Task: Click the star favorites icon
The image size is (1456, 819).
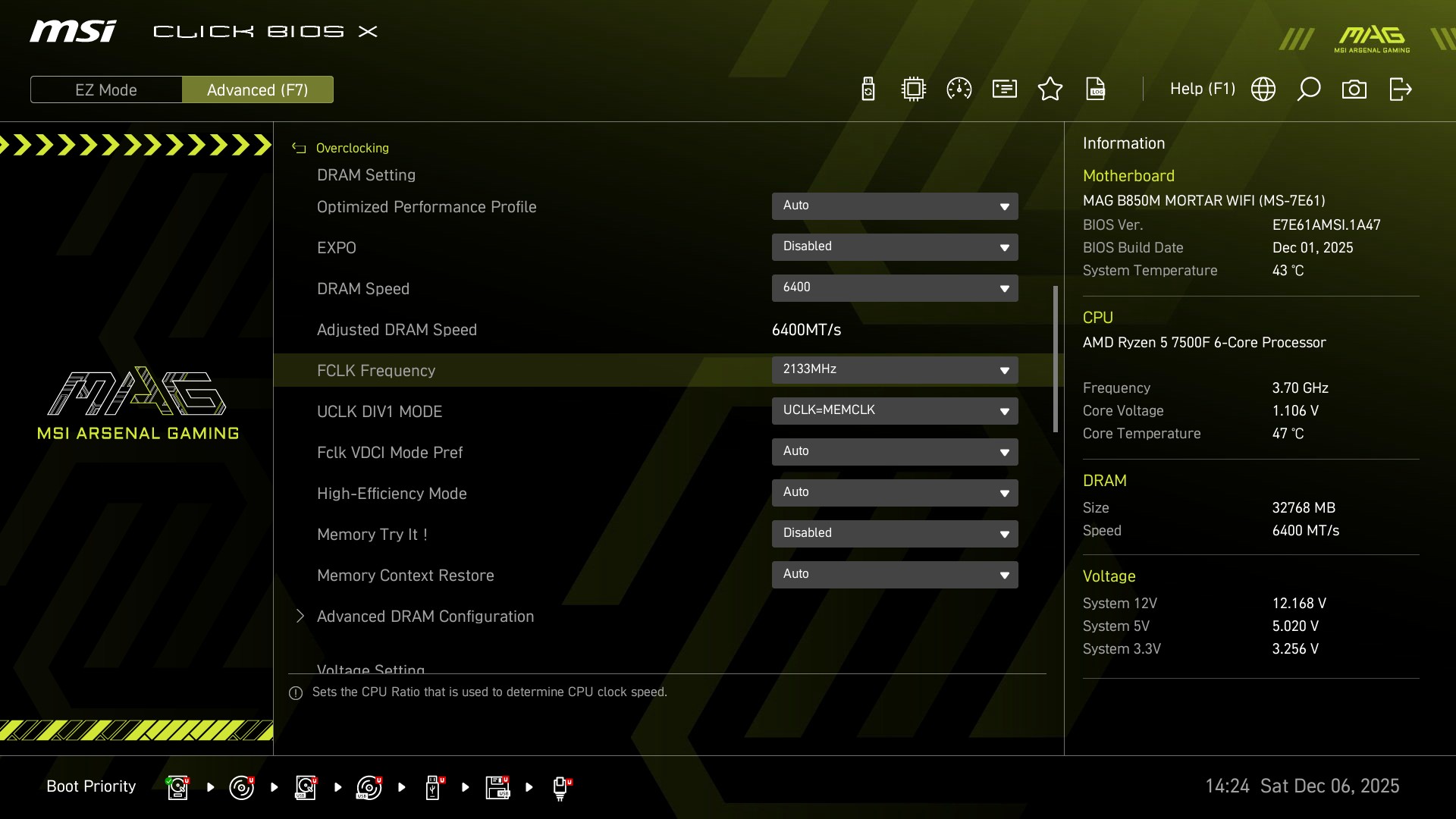Action: point(1050,89)
